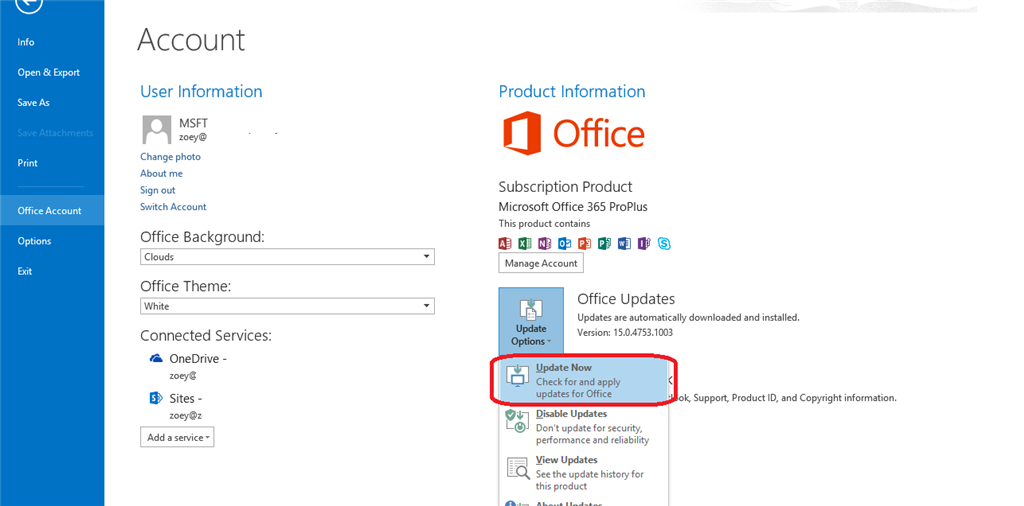Image resolution: width=1024 pixels, height=506 pixels.
Task: Select Print in the sidebar
Action: point(52,163)
